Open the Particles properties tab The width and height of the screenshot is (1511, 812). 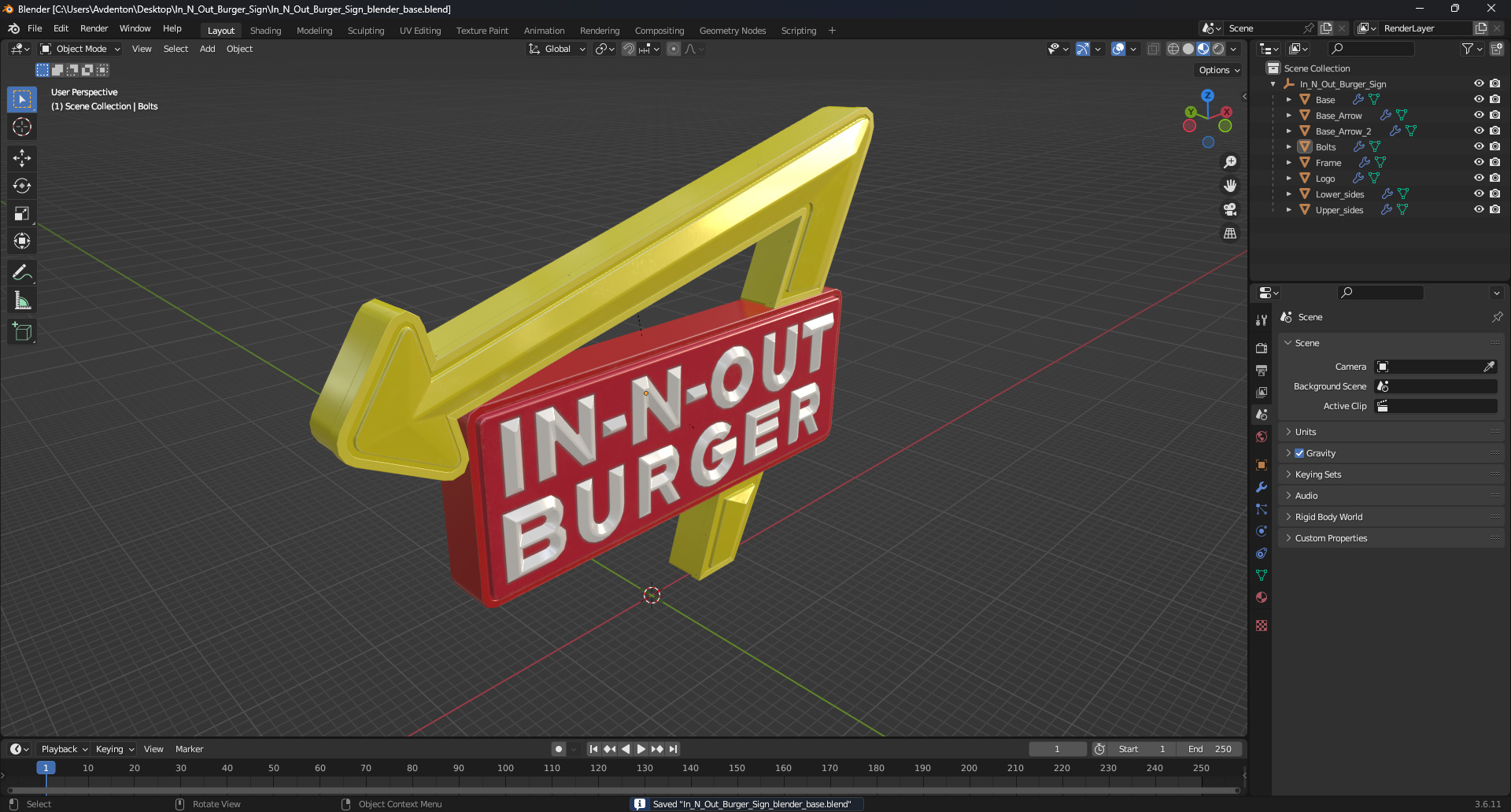pos(1262,509)
